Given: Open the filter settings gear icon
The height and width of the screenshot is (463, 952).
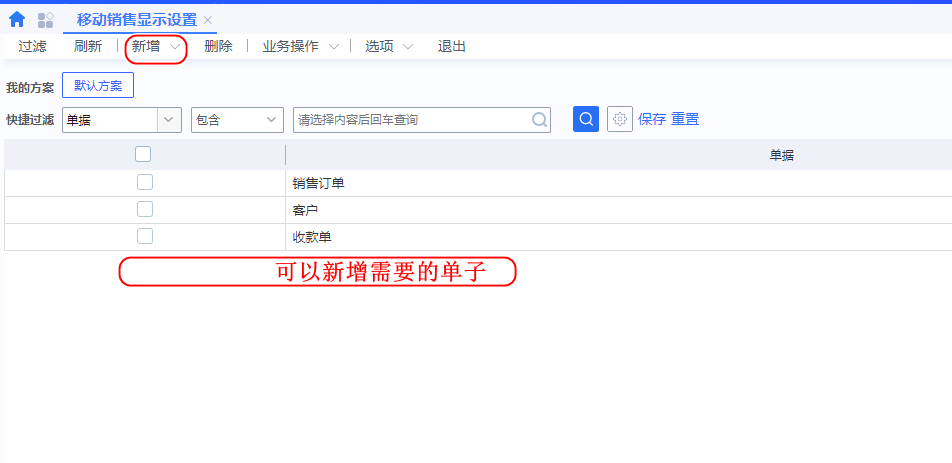Looking at the screenshot, I should point(620,119).
